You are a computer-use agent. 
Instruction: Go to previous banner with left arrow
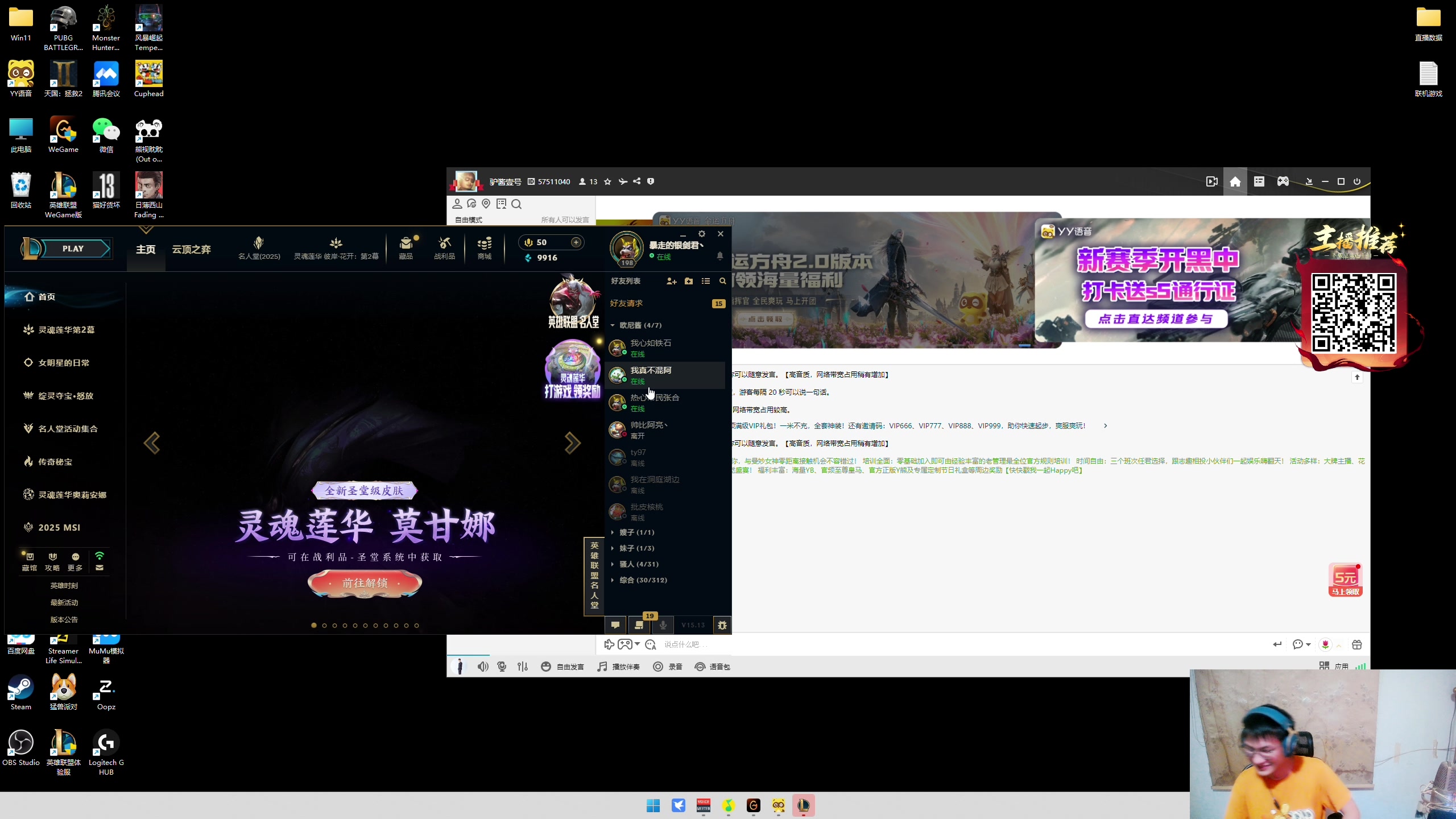[x=152, y=443]
